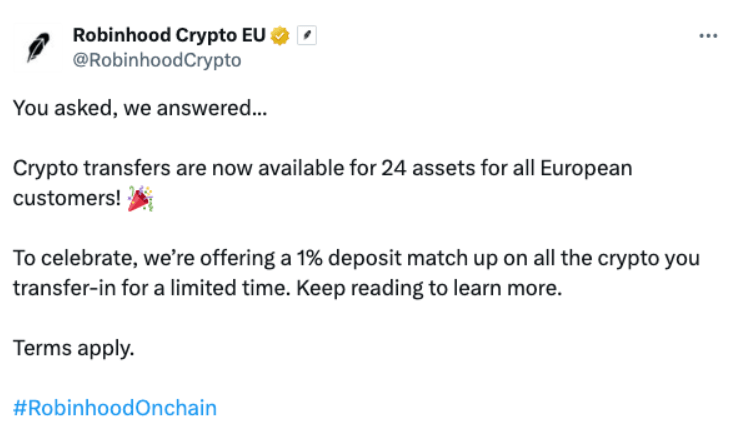Image resolution: width=736 pixels, height=429 pixels.
Task: Click the word "customers!" in the post
Action: 67,199
